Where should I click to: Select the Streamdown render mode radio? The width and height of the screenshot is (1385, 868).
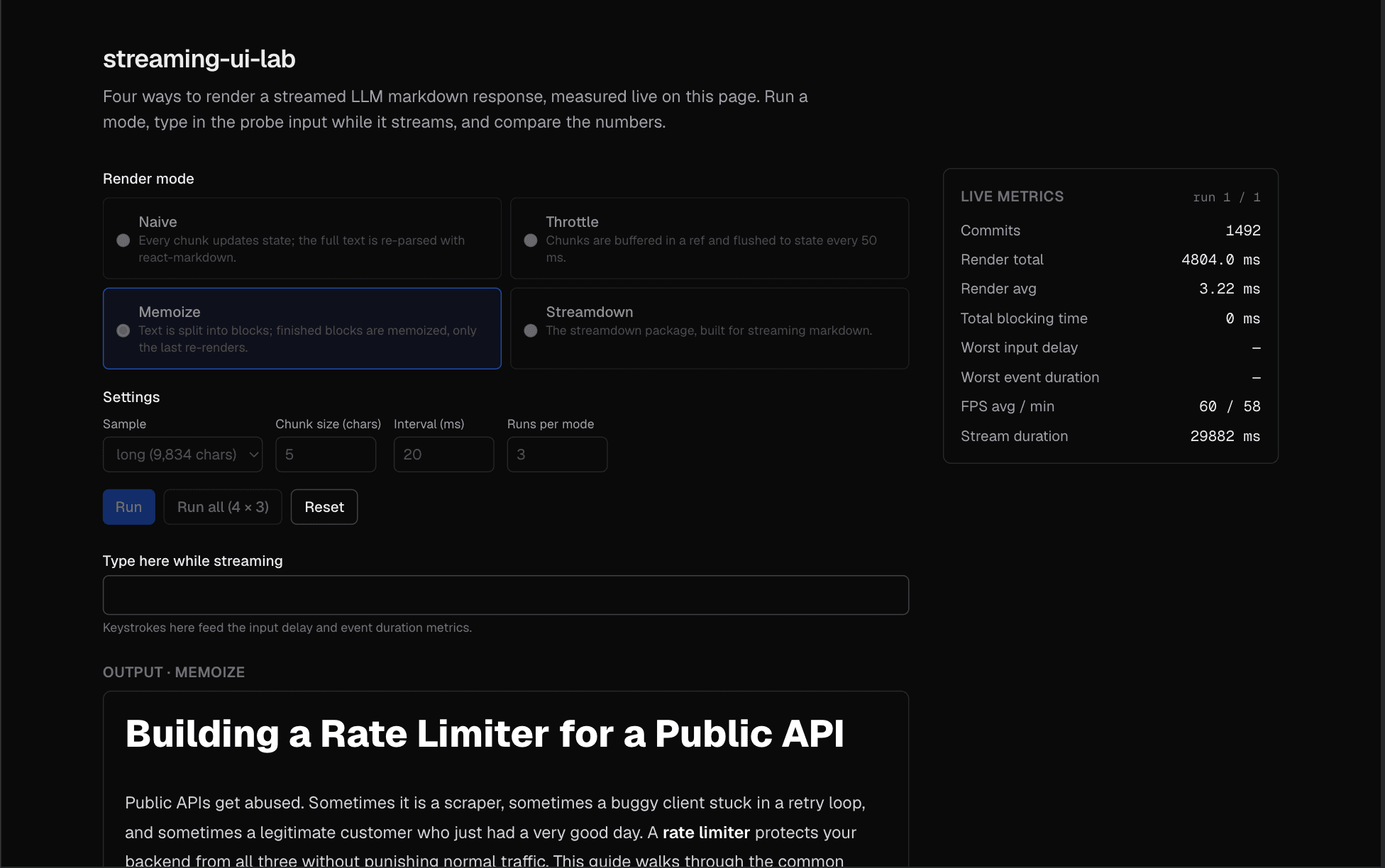click(531, 330)
